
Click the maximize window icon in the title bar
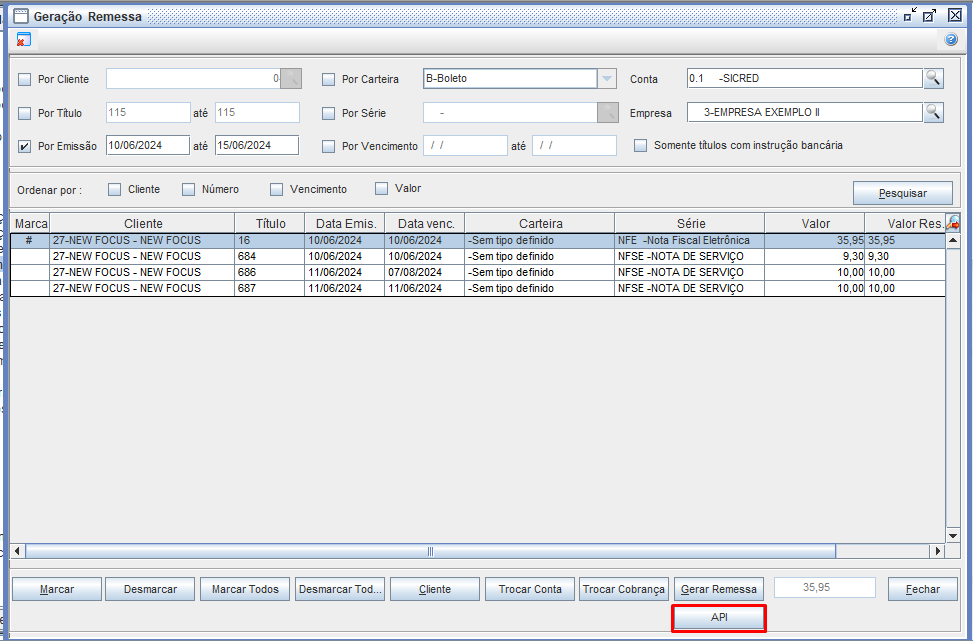point(930,16)
